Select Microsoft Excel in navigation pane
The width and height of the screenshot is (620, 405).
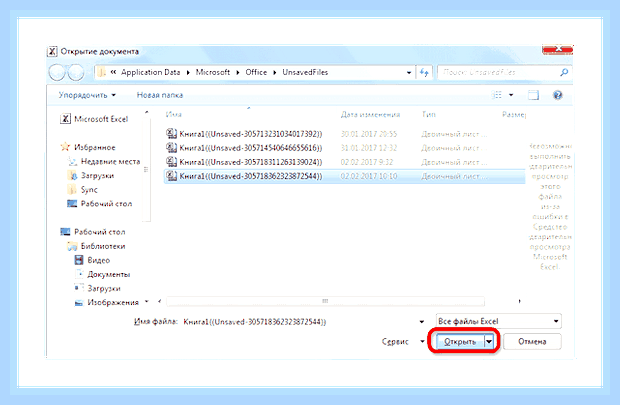94,119
